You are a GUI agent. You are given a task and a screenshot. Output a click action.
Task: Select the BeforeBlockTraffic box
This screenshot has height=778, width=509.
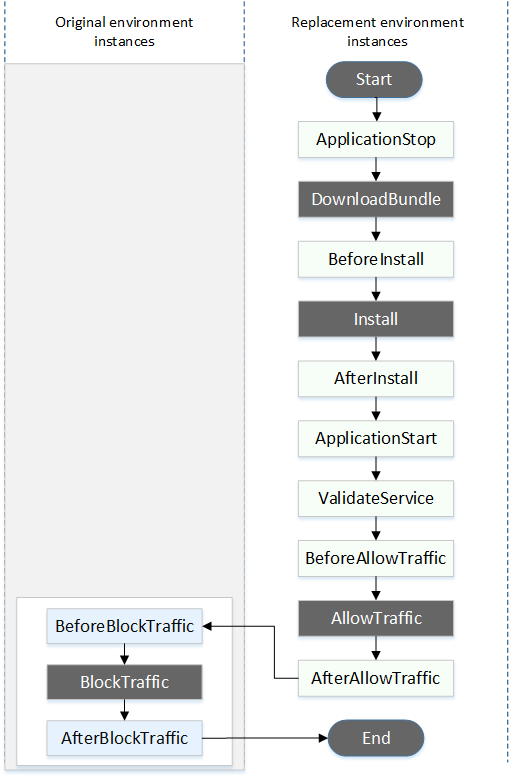(125, 626)
